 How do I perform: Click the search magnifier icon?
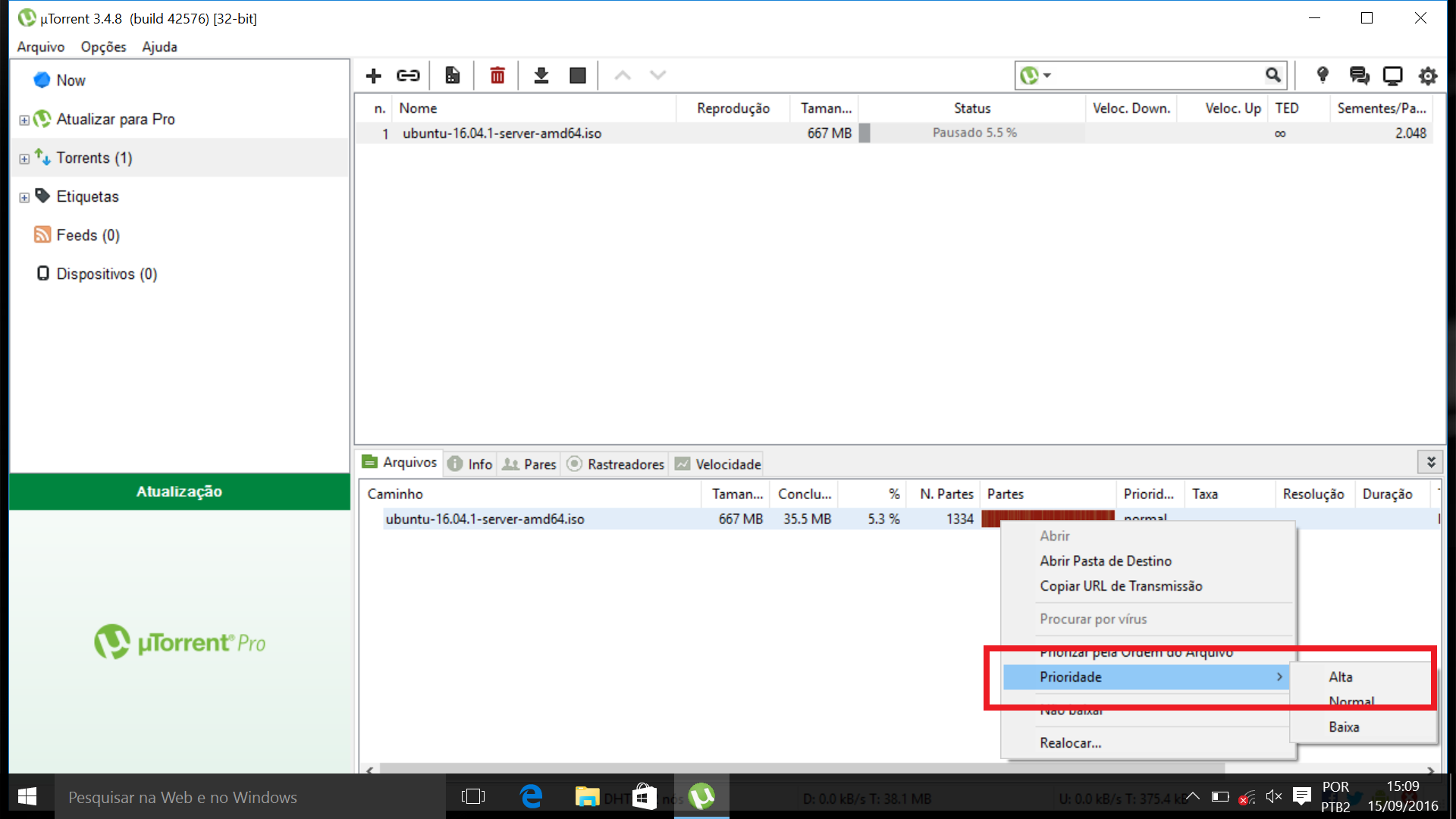tap(1273, 75)
